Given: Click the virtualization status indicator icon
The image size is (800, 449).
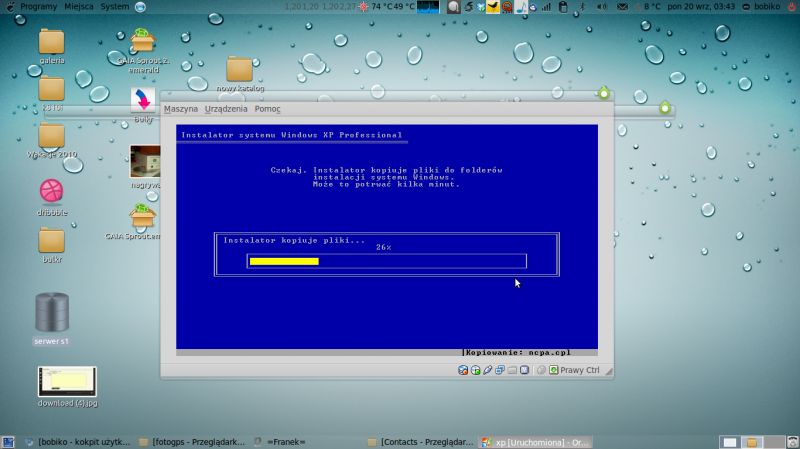Looking at the screenshot, I should 524,370.
